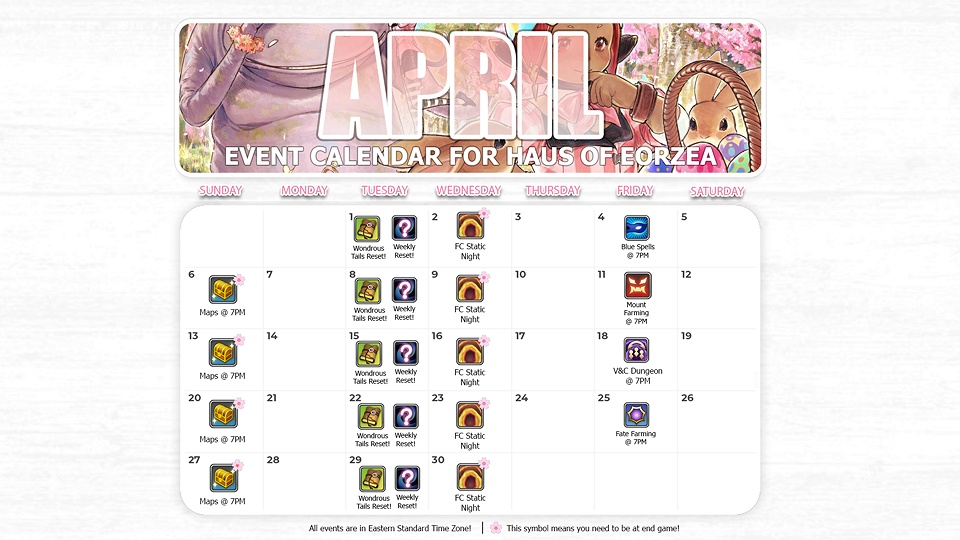Select the Mount Farming icon on April 11

coord(637,286)
